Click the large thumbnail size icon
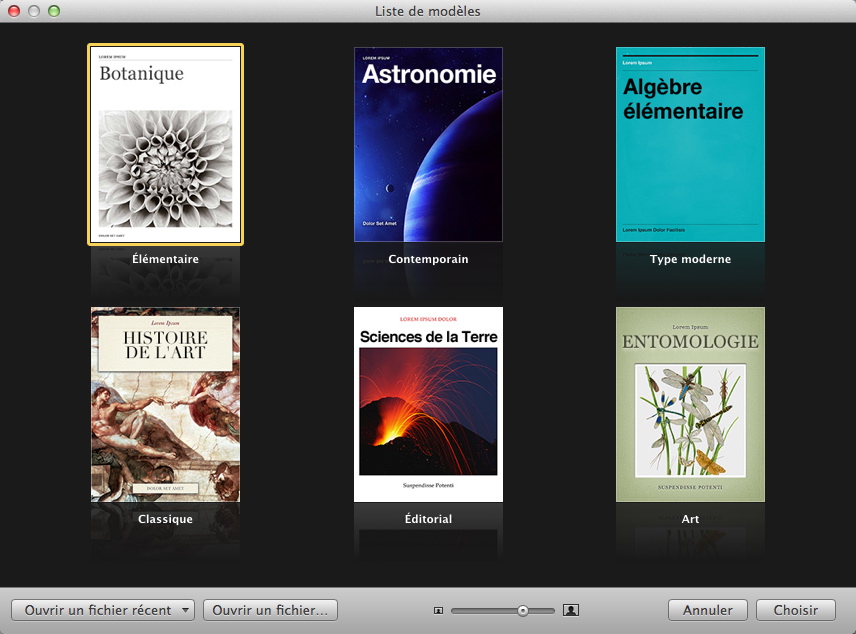The width and height of the screenshot is (856, 634). click(571, 610)
